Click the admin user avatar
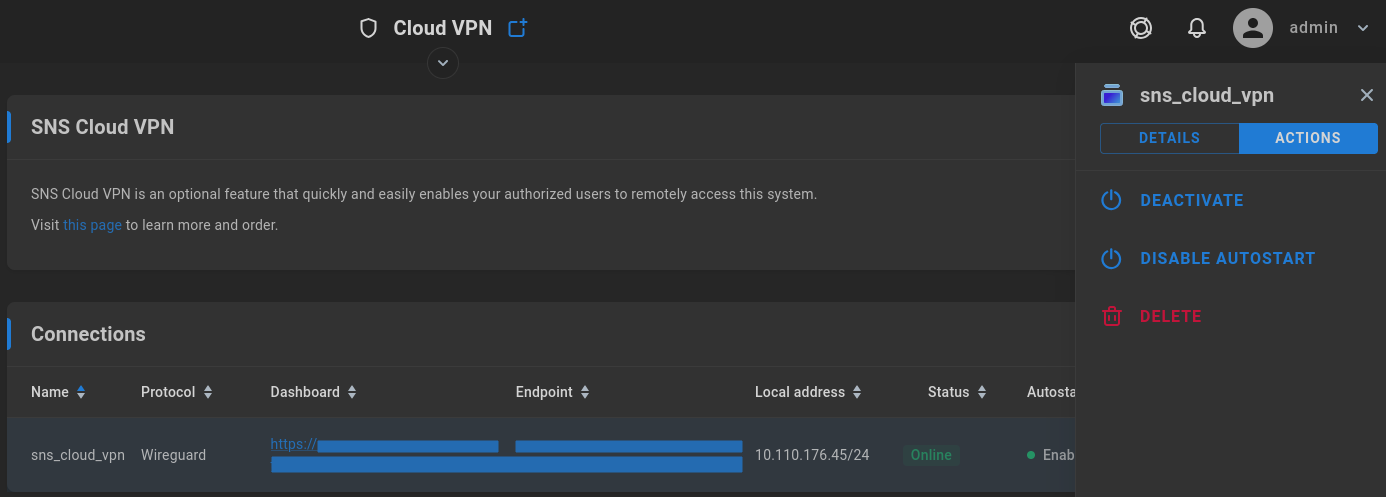Image resolution: width=1386 pixels, height=497 pixels. [1253, 28]
